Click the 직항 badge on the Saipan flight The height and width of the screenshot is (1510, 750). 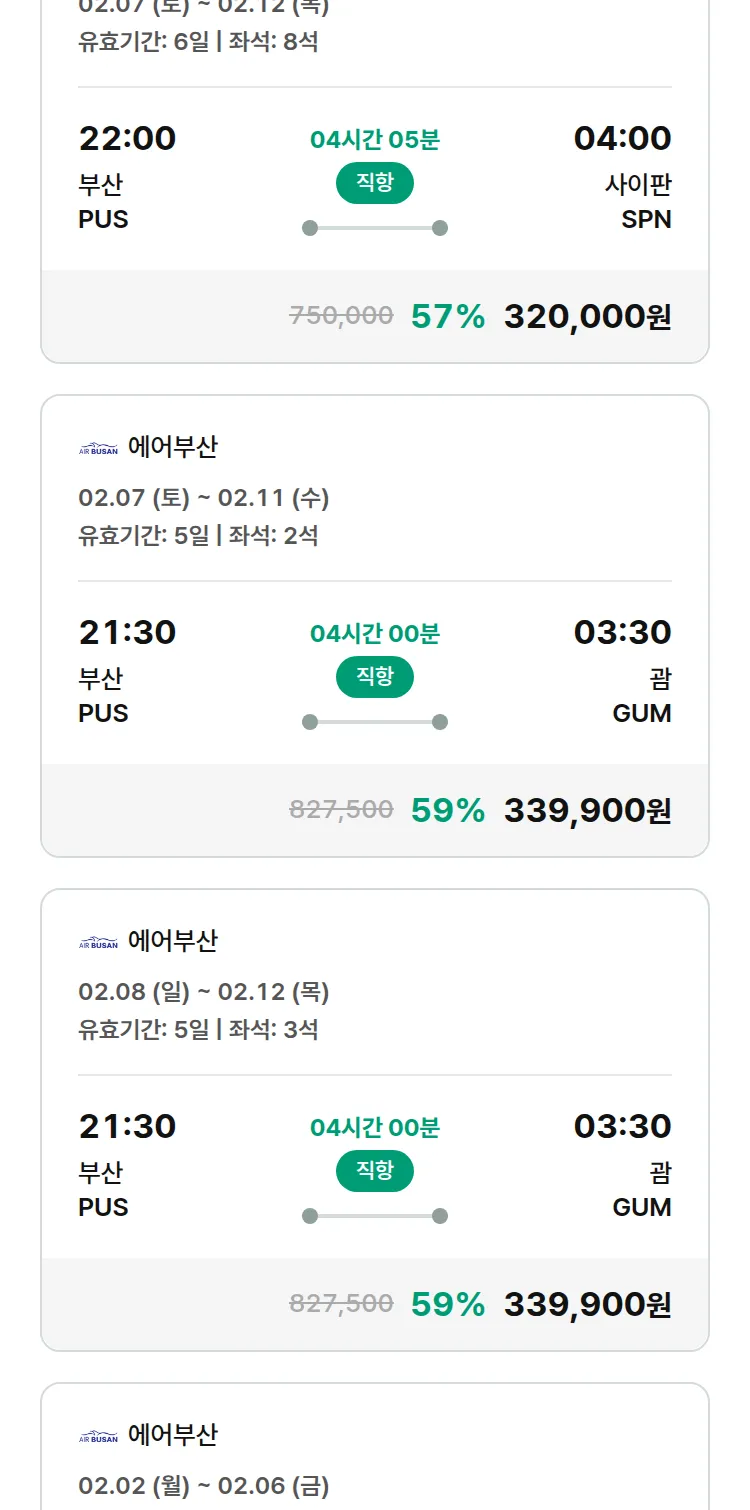(374, 183)
